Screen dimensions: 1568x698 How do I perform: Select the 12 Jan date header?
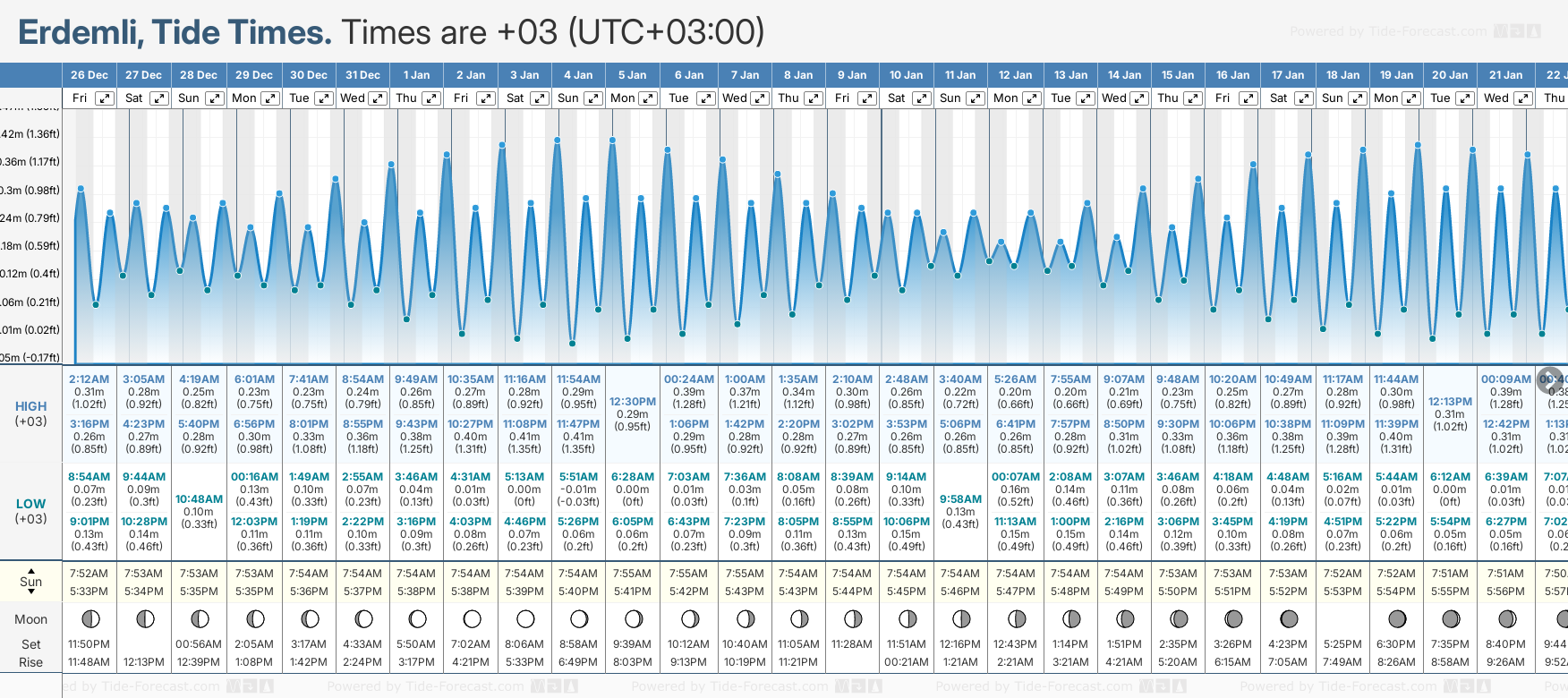1015,75
